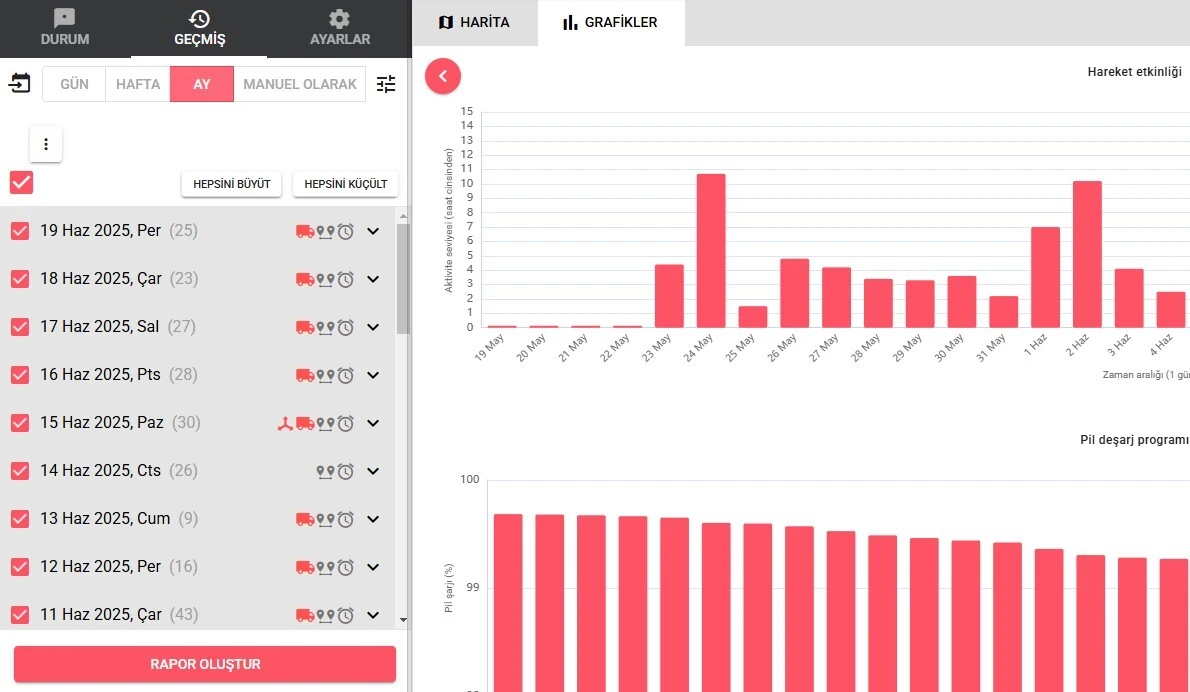Switch to the DURUM tab
Screen dimensions: 1190x692
(x=65, y=28)
